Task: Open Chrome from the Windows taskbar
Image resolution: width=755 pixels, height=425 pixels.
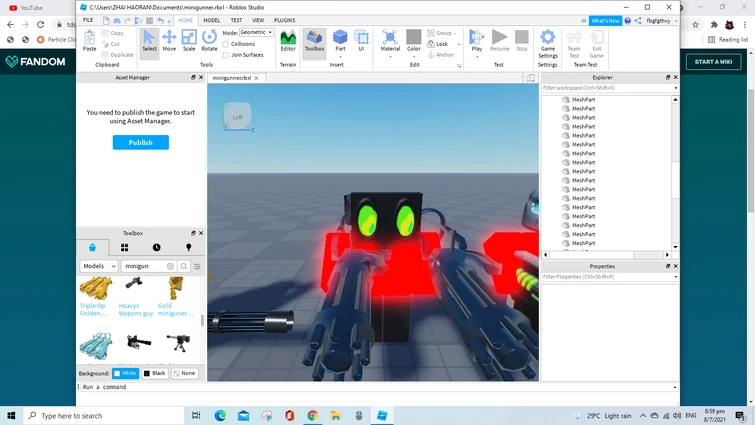Action: (x=312, y=415)
